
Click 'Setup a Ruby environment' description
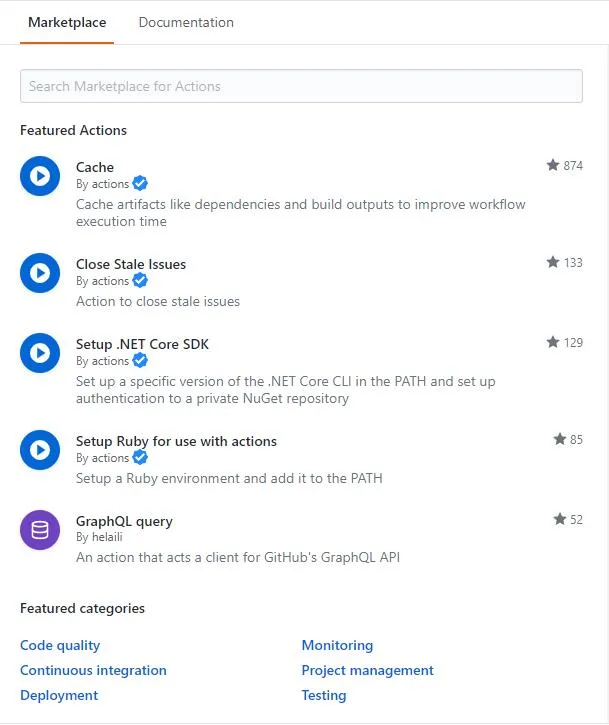[x=229, y=478]
